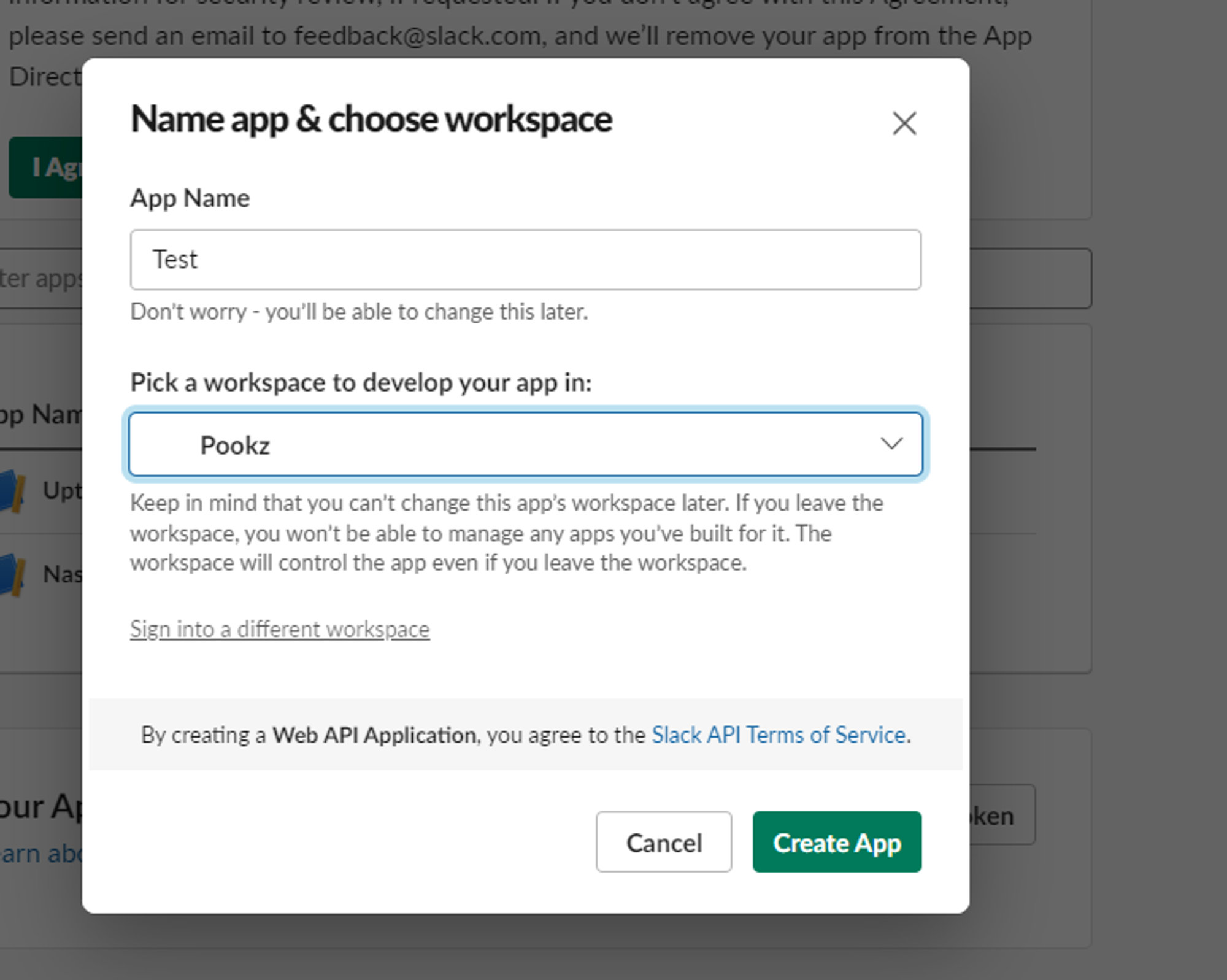Screen dimensions: 1227x980
Task: Click the chevron arrow in workspace selector
Action: 891,444
